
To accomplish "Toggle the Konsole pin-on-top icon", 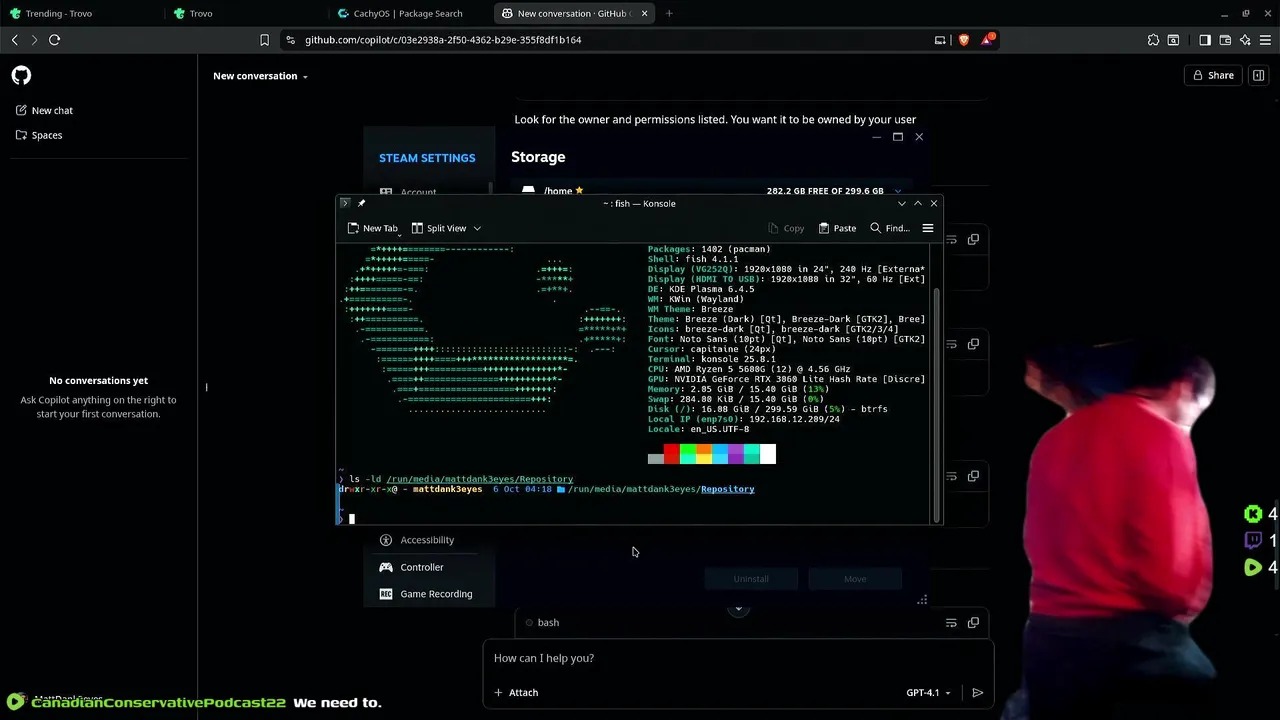I will point(361,203).
